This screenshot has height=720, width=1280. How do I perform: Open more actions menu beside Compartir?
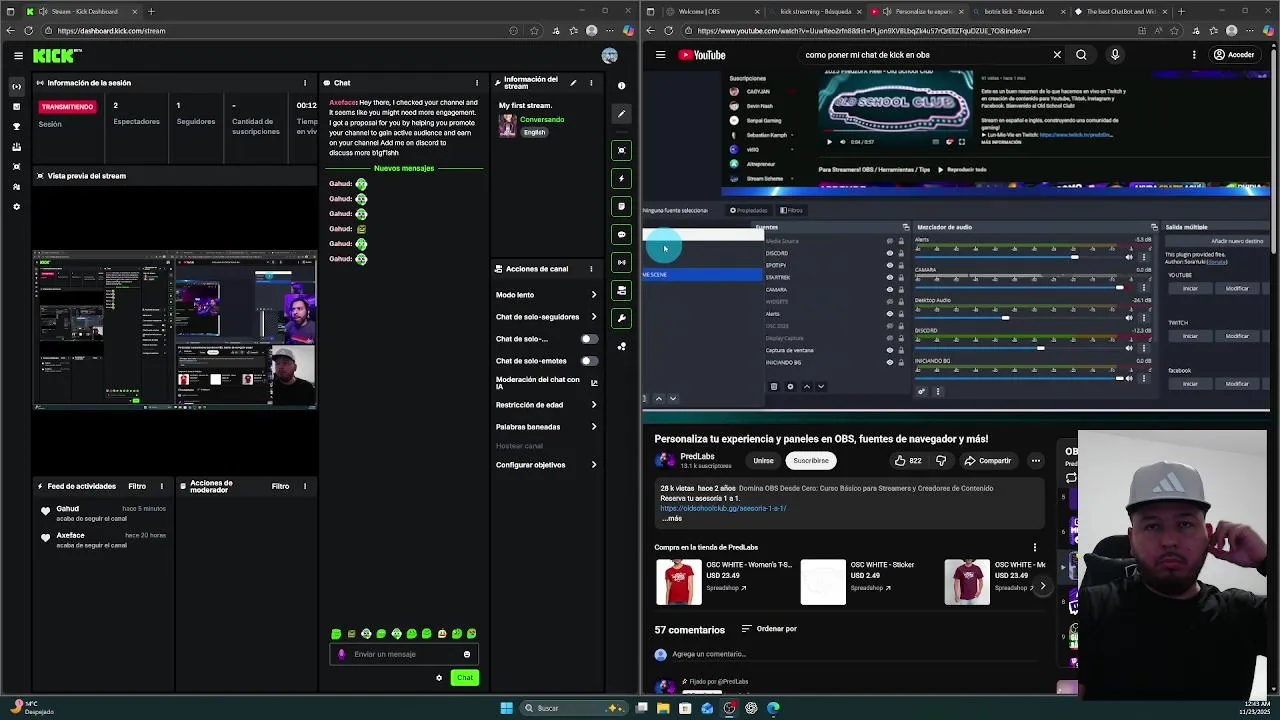click(x=1036, y=461)
